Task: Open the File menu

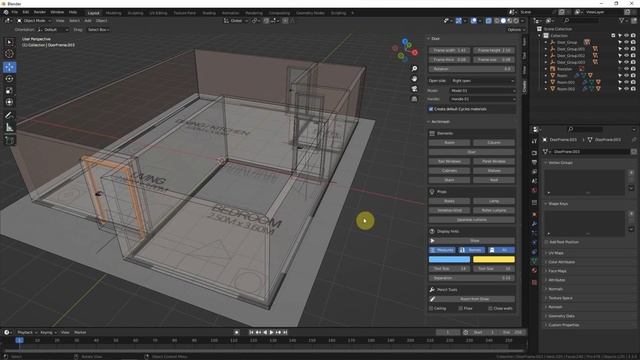Action: (x=15, y=12)
